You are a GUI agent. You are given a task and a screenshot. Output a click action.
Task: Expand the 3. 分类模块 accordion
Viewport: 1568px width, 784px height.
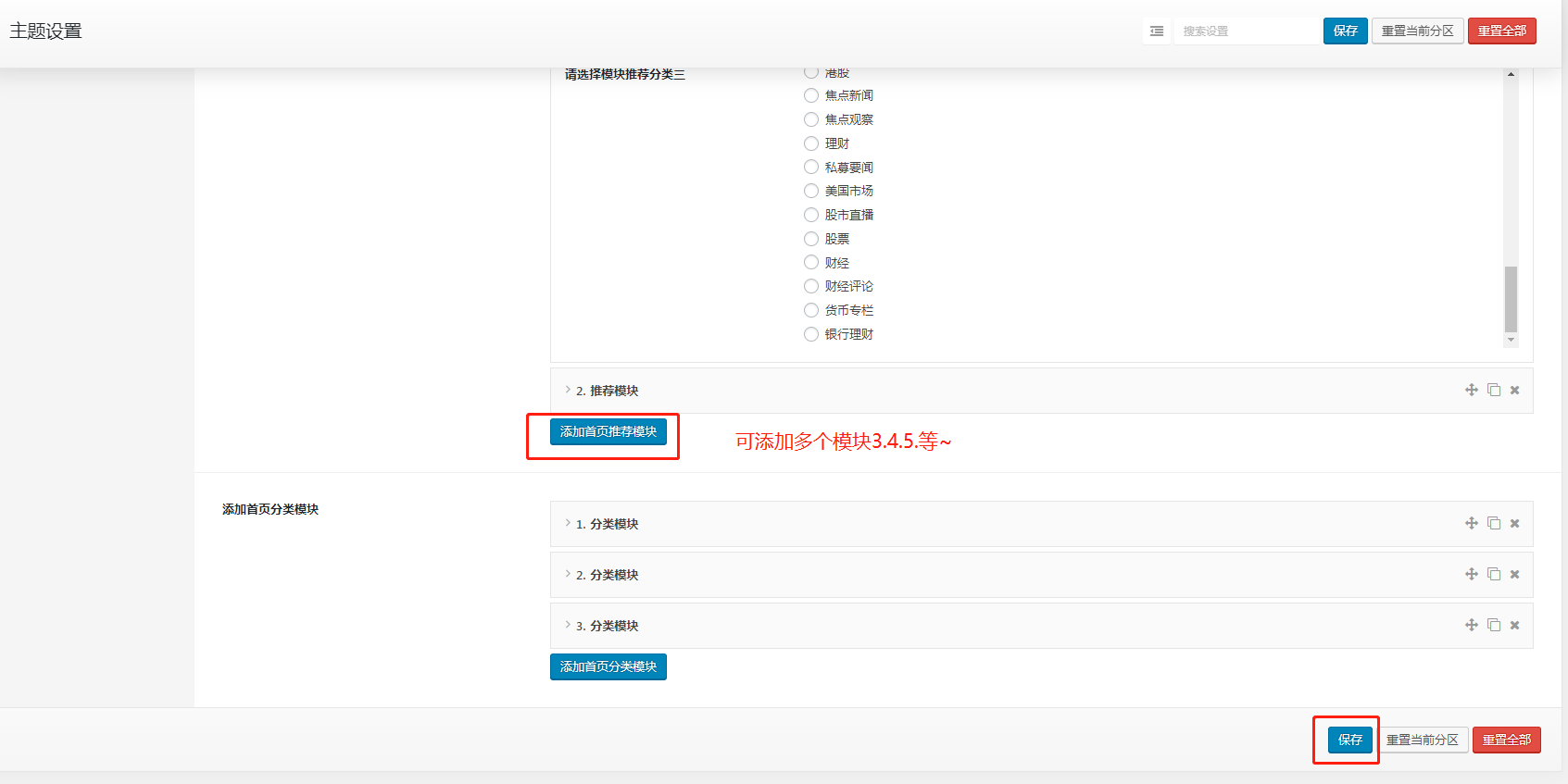click(1041, 626)
